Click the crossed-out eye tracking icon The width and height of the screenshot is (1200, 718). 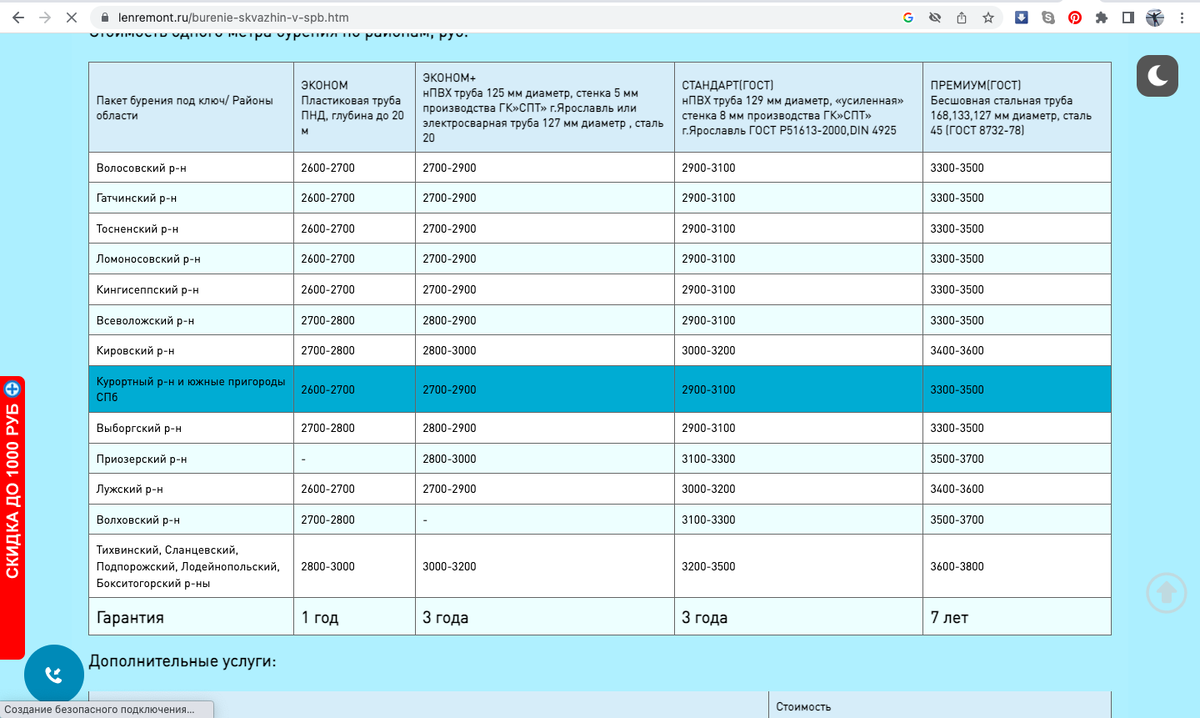(935, 18)
